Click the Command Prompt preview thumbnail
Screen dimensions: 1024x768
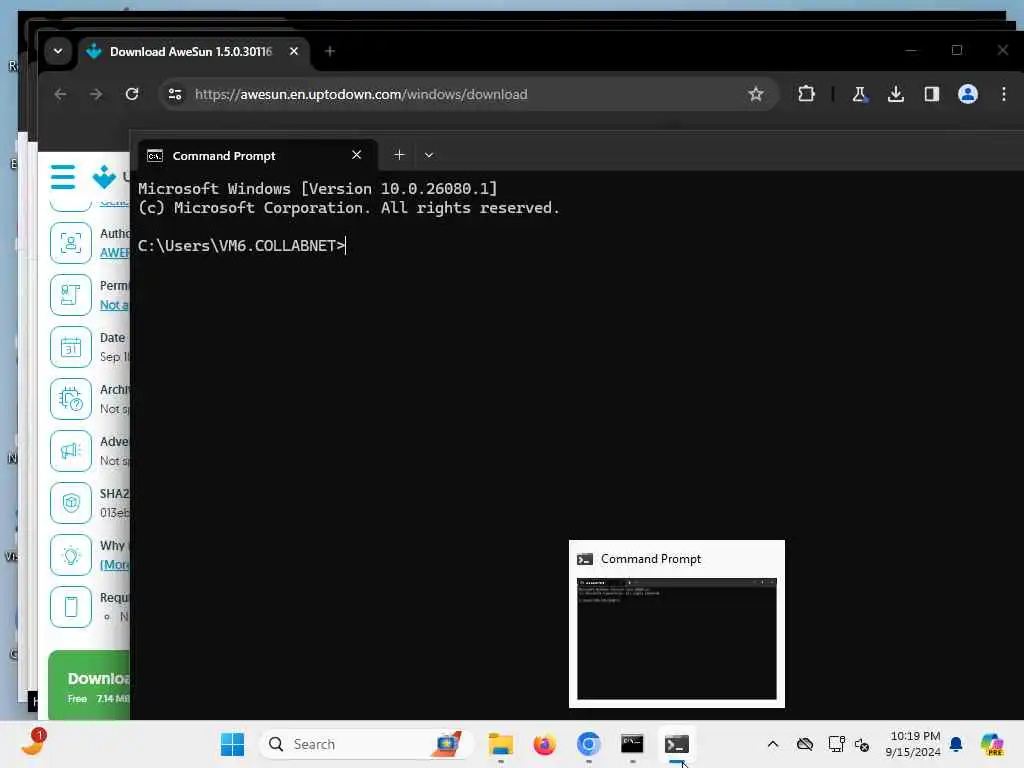[x=677, y=639]
